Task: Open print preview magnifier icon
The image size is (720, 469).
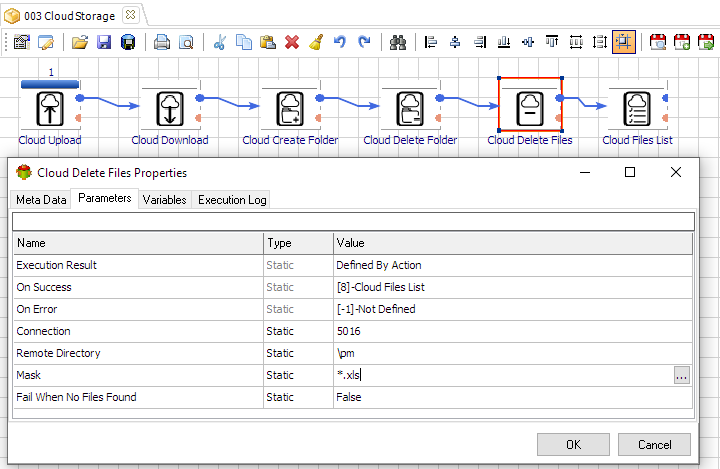Action: point(186,42)
